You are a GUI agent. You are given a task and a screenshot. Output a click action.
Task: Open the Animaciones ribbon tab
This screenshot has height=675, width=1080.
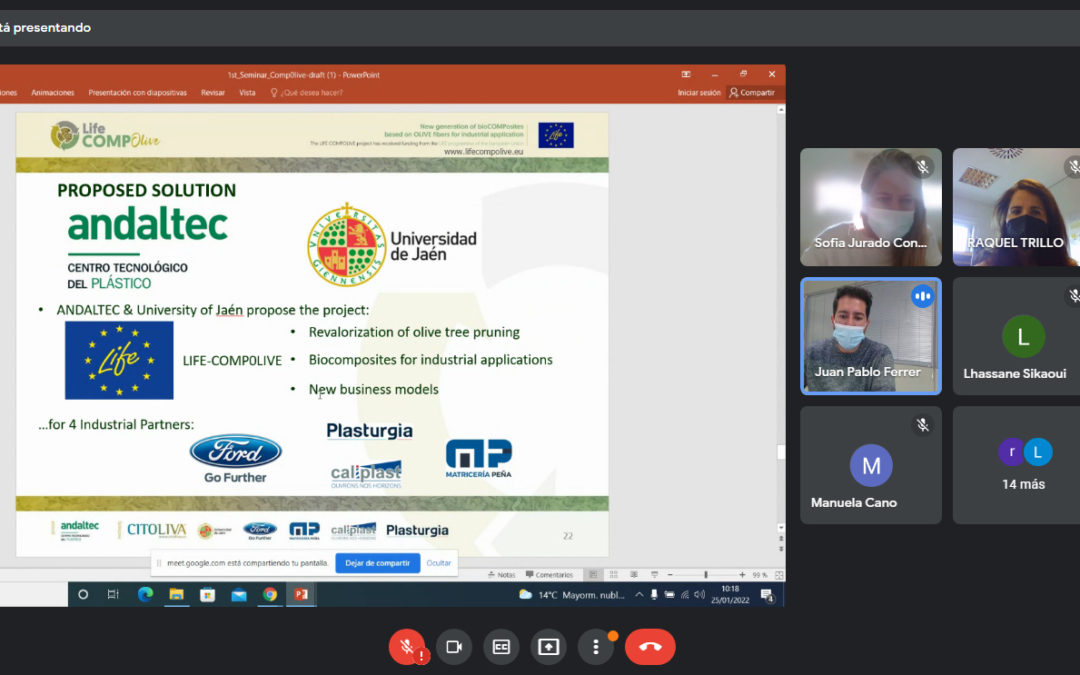coord(53,92)
